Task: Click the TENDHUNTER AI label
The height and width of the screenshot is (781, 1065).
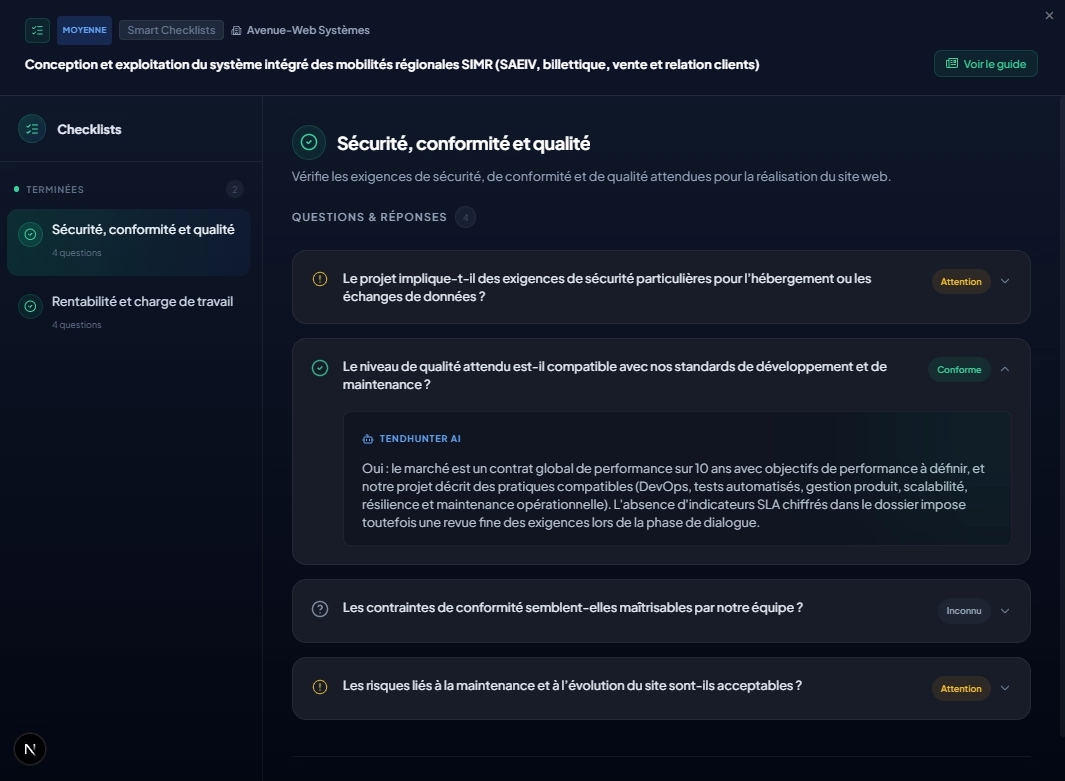Action: (420, 439)
